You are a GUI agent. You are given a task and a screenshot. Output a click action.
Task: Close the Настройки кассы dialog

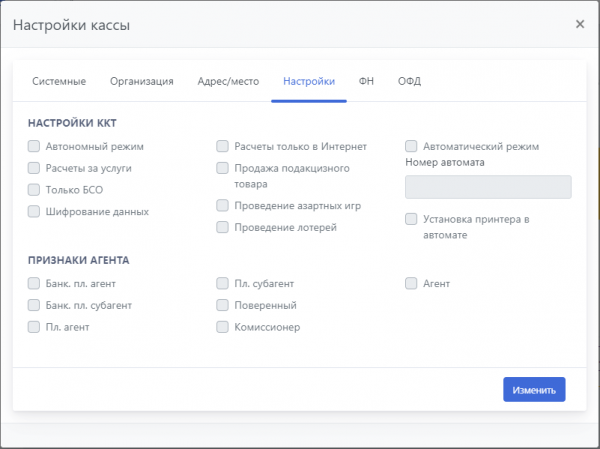[580, 24]
